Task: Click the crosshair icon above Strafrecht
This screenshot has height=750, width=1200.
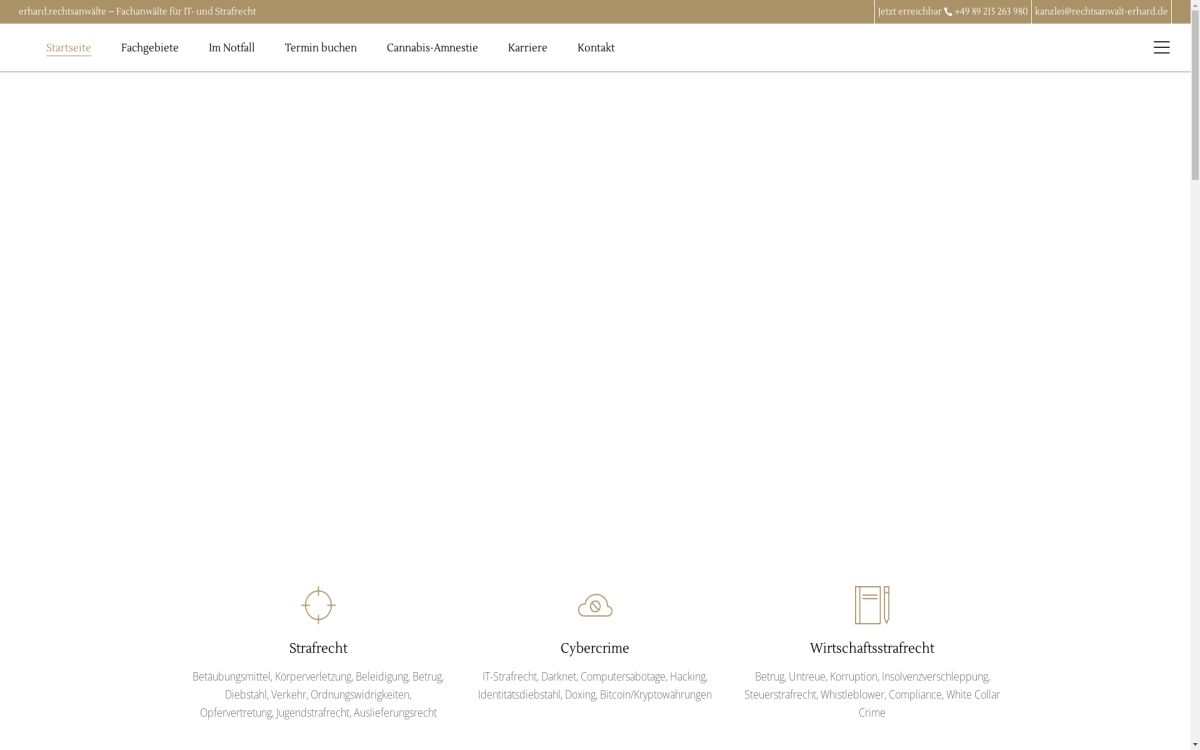Action: point(318,605)
